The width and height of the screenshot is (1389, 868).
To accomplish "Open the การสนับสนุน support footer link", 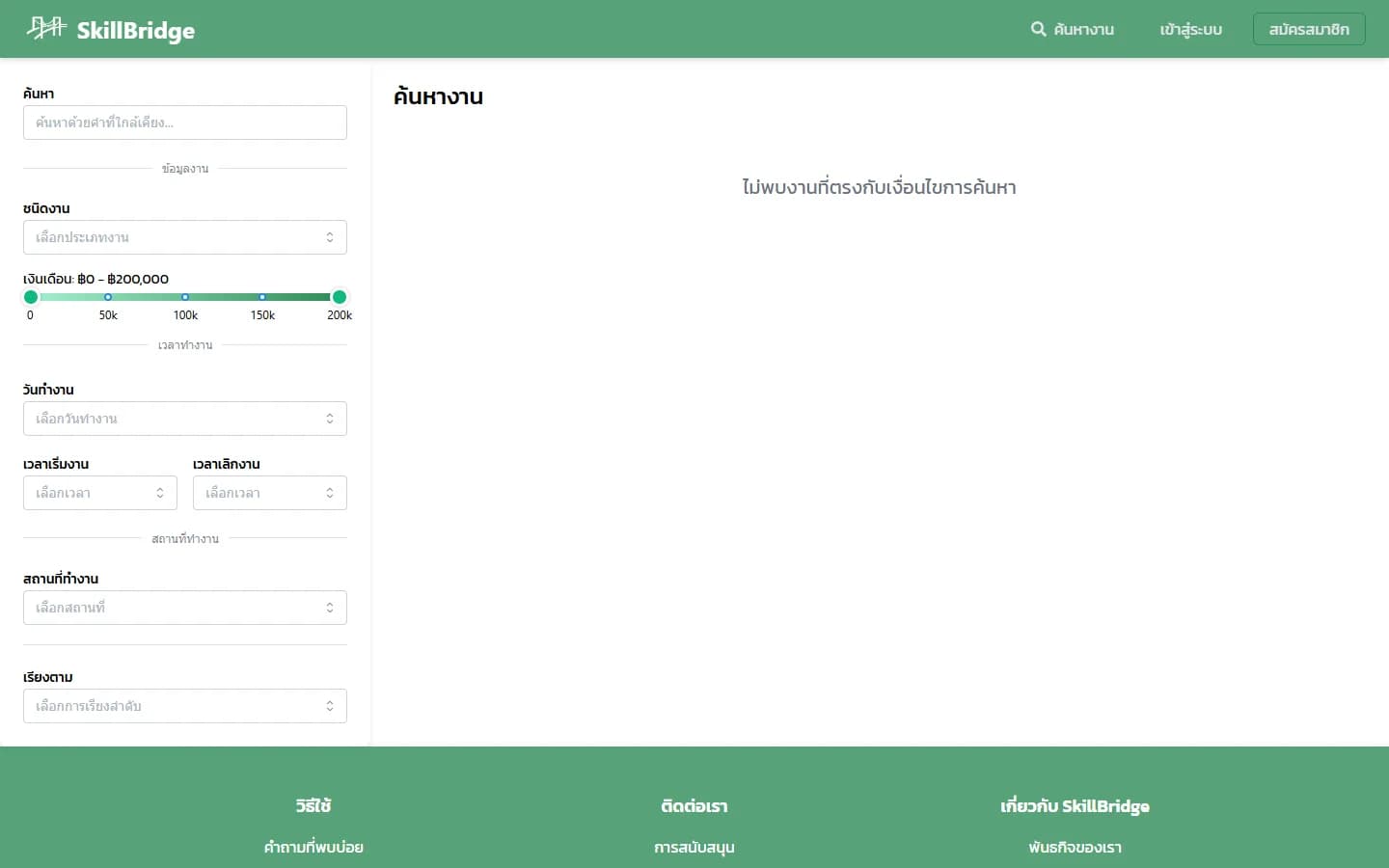I will [x=694, y=847].
